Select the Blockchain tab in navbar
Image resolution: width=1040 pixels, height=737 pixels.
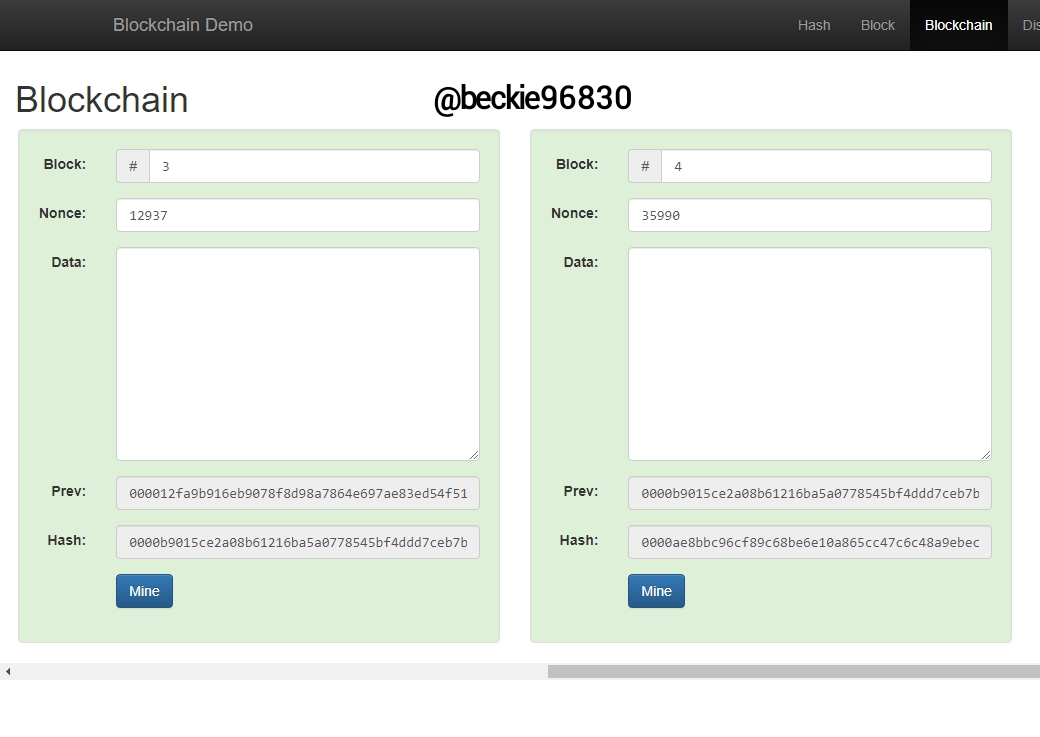pyautogui.click(x=958, y=25)
